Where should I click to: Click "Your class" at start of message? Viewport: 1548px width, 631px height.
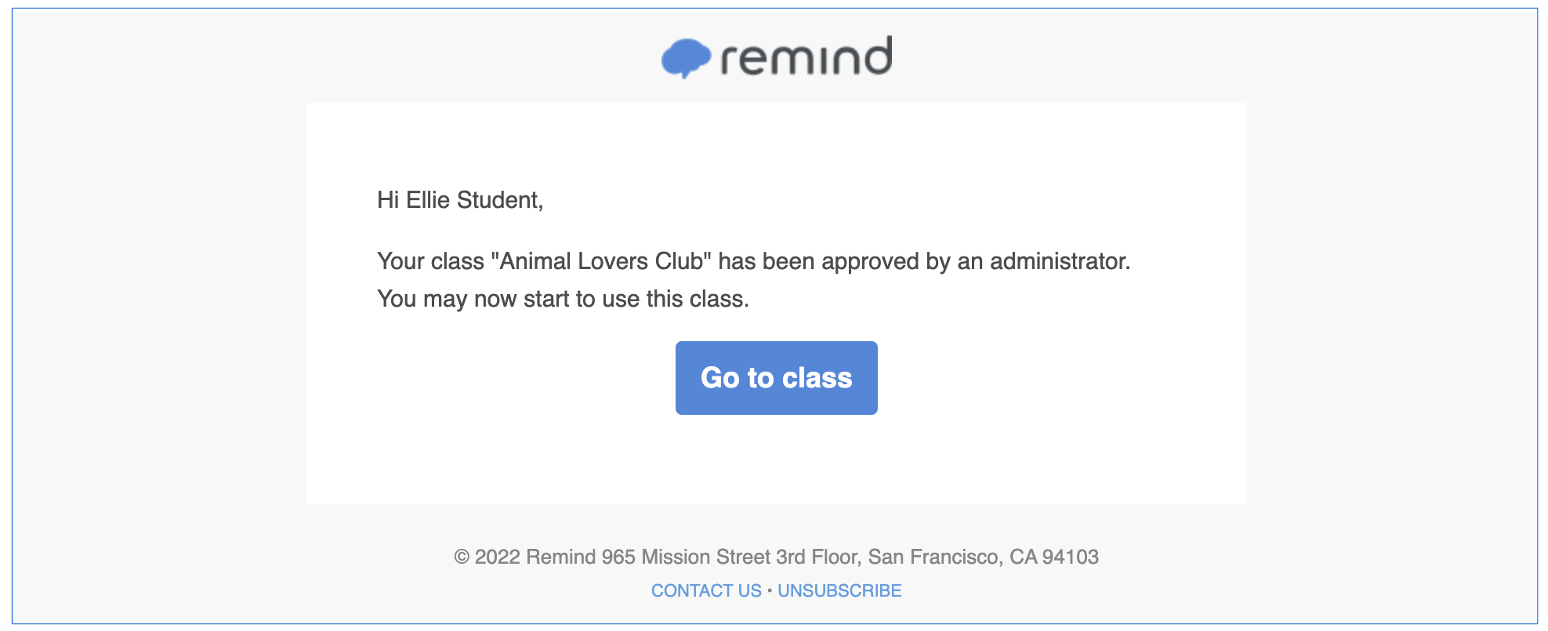[x=428, y=262]
